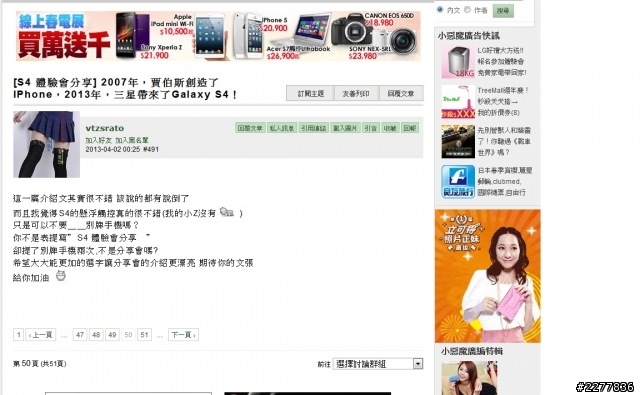Open vtzsrato's avatar image

point(47,144)
